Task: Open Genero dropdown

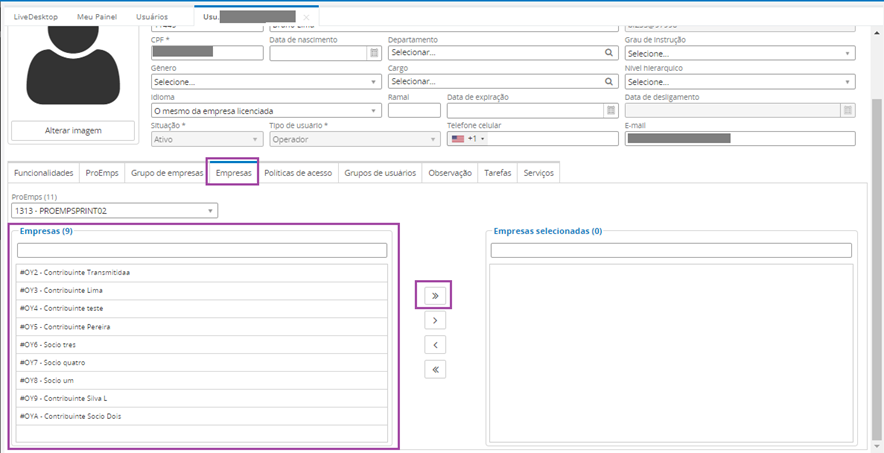Action: [266, 82]
